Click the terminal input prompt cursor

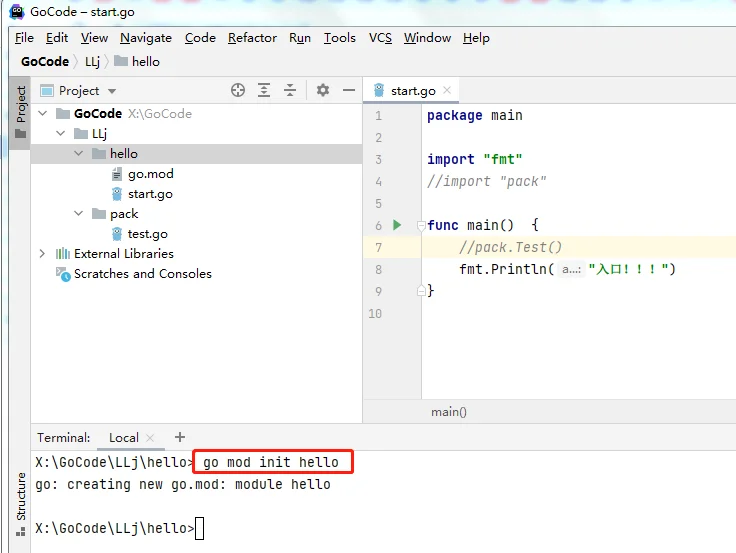199,529
